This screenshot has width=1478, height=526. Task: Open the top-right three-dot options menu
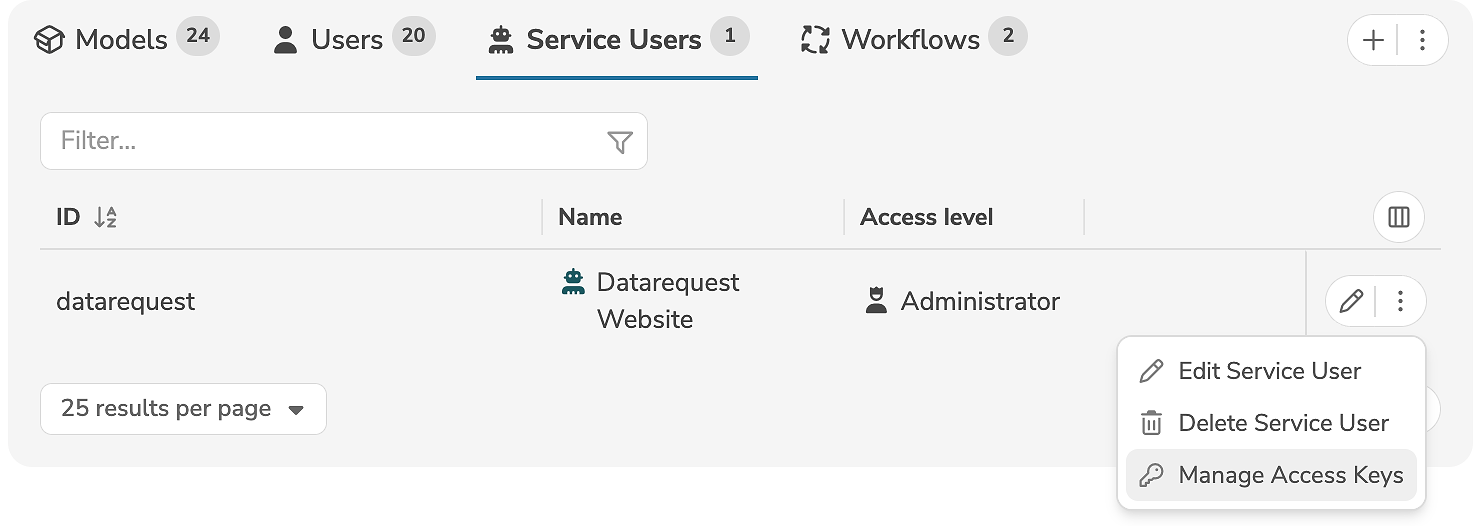click(x=1422, y=40)
